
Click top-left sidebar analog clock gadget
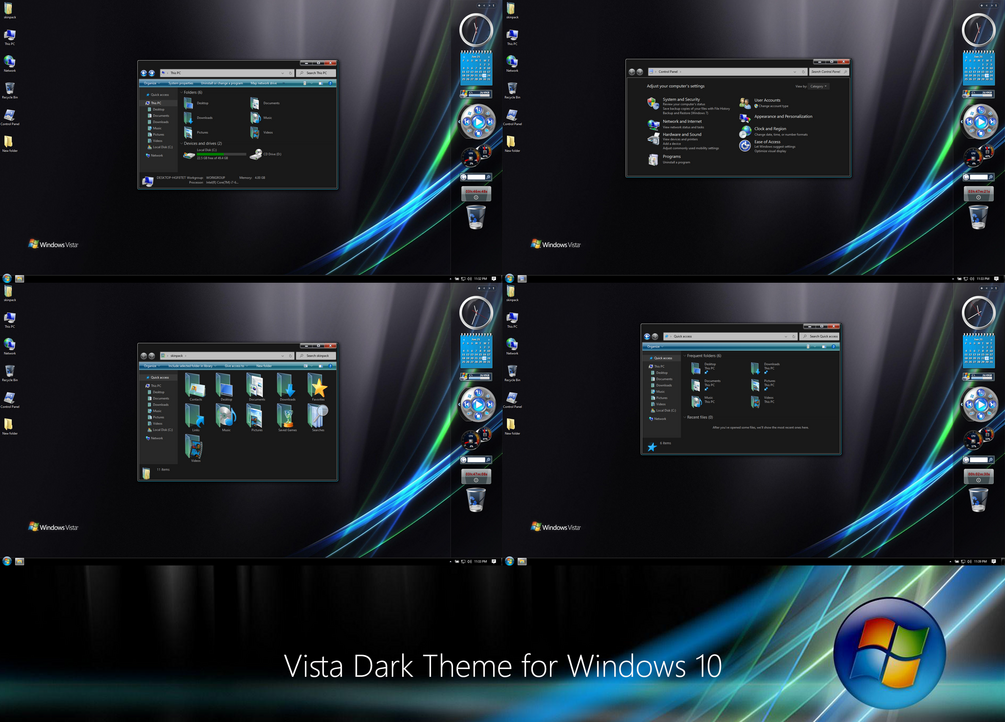[x=476, y=29]
